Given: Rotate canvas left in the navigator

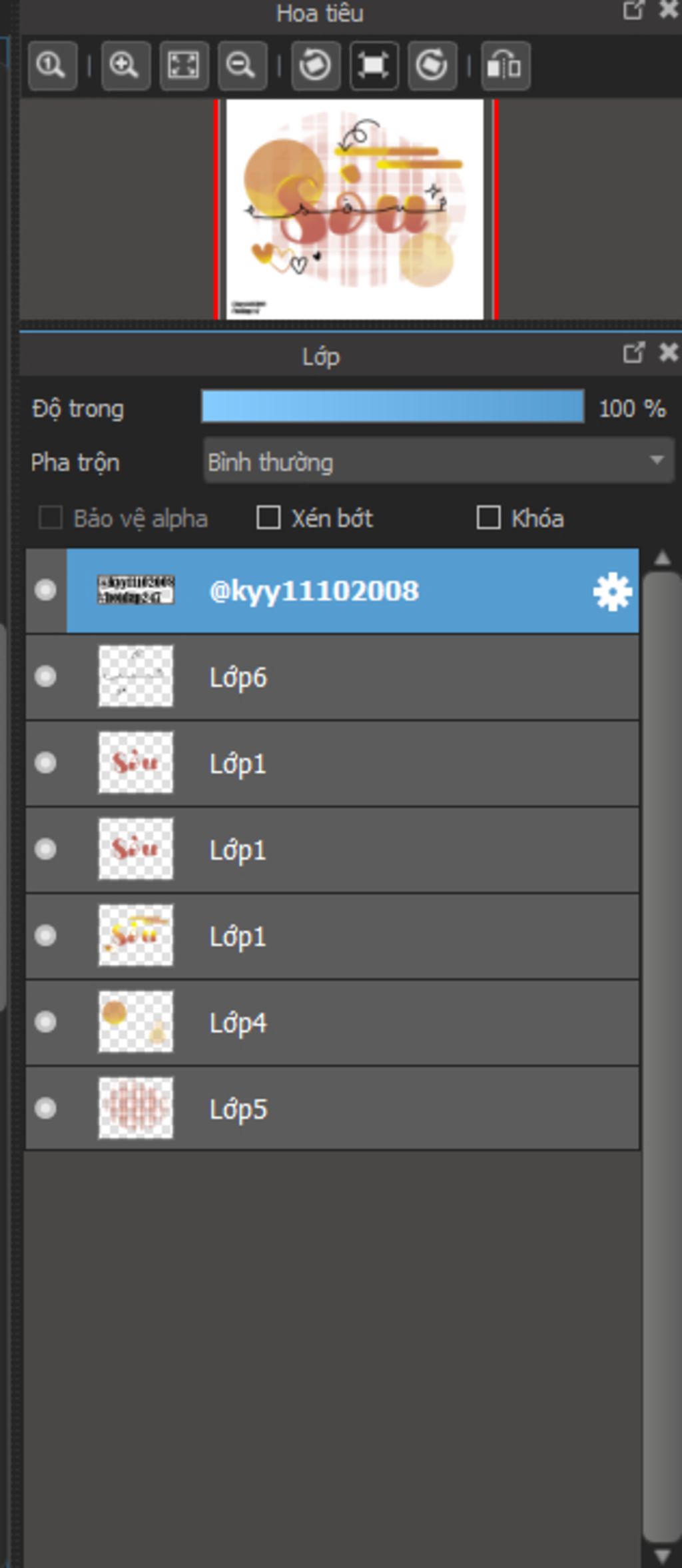Looking at the screenshot, I should [315, 65].
